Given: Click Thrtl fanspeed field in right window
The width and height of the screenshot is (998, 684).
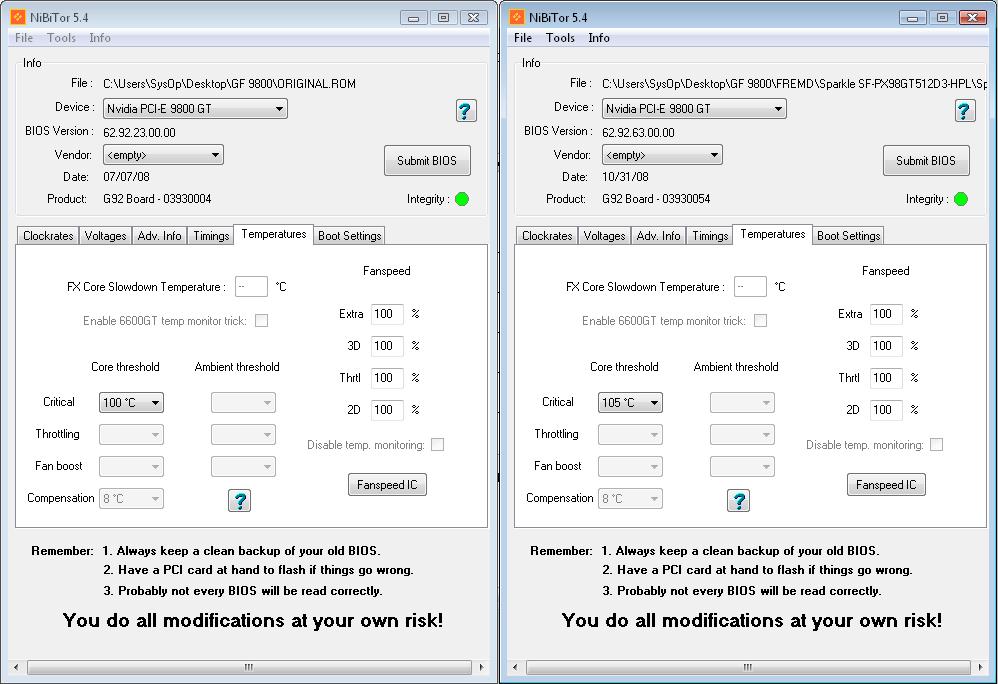Looking at the screenshot, I should click(886, 378).
